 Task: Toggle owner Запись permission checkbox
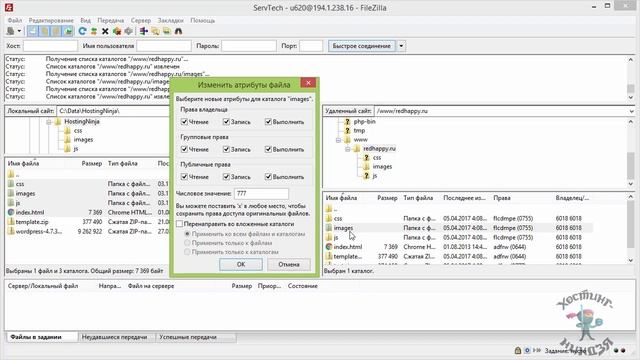click(226, 122)
